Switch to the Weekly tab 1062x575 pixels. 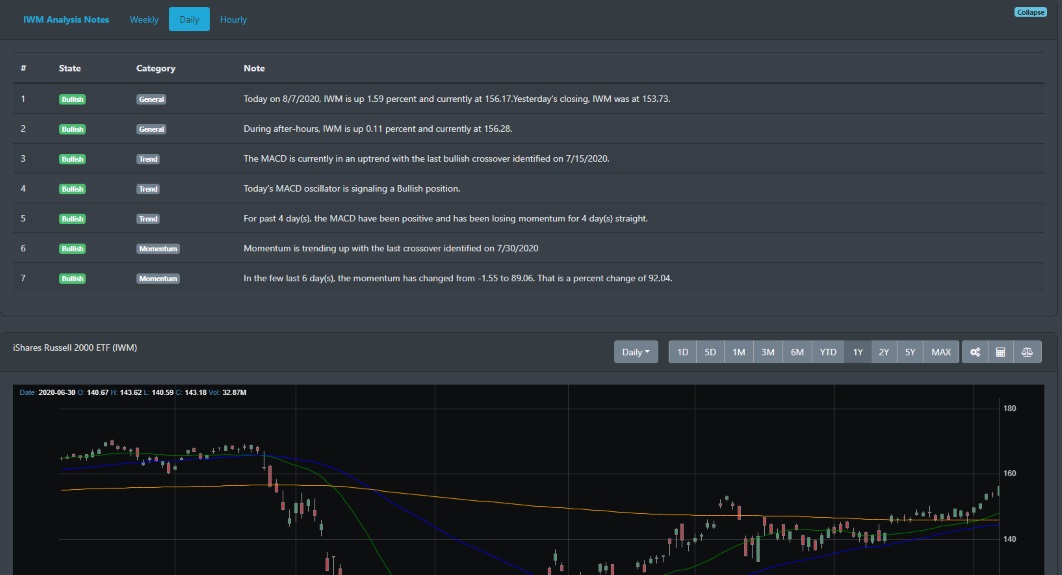coord(144,20)
